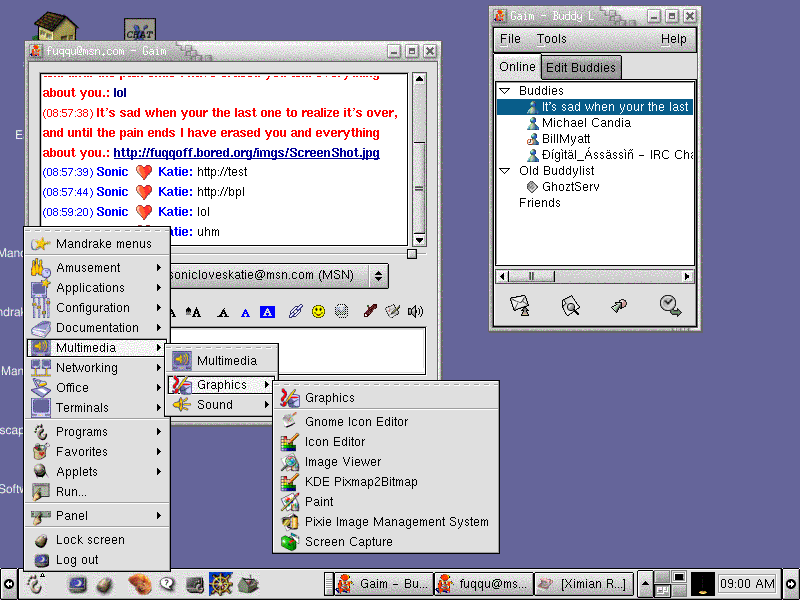The height and width of the screenshot is (600, 800).
Task: Choose Lock screen from main menu
Action: (x=90, y=540)
